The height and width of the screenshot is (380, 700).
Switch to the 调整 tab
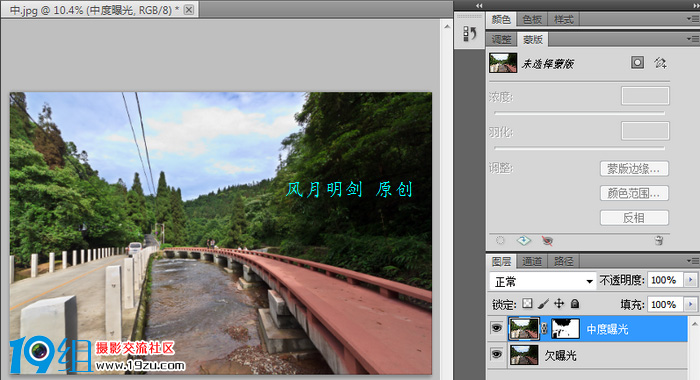(x=501, y=39)
